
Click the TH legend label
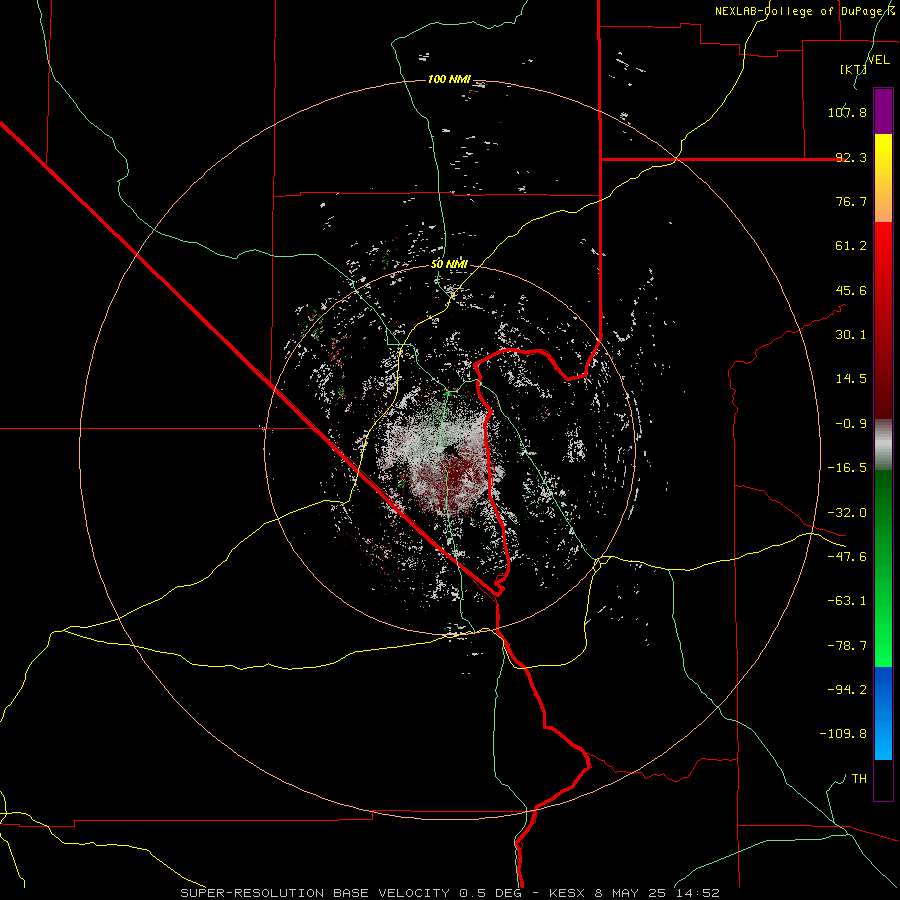click(x=859, y=778)
